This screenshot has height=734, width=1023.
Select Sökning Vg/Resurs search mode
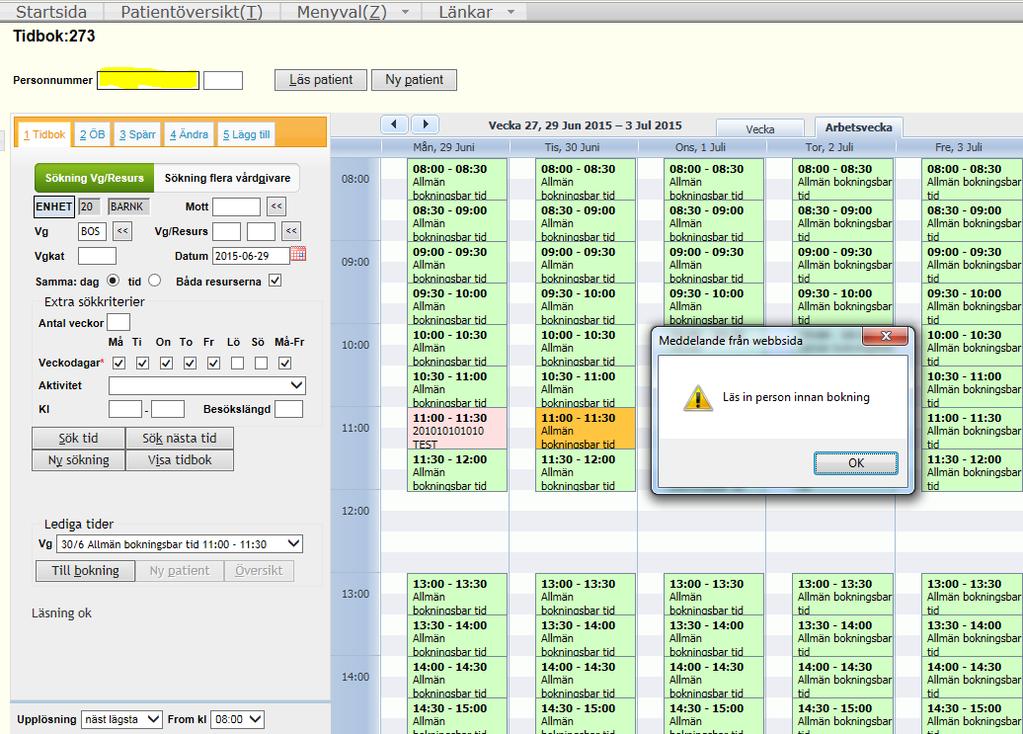point(94,177)
